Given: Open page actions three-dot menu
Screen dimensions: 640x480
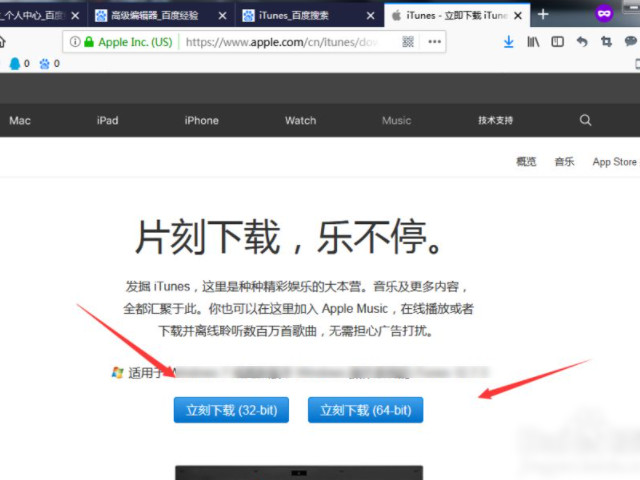Looking at the screenshot, I should (434, 42).
